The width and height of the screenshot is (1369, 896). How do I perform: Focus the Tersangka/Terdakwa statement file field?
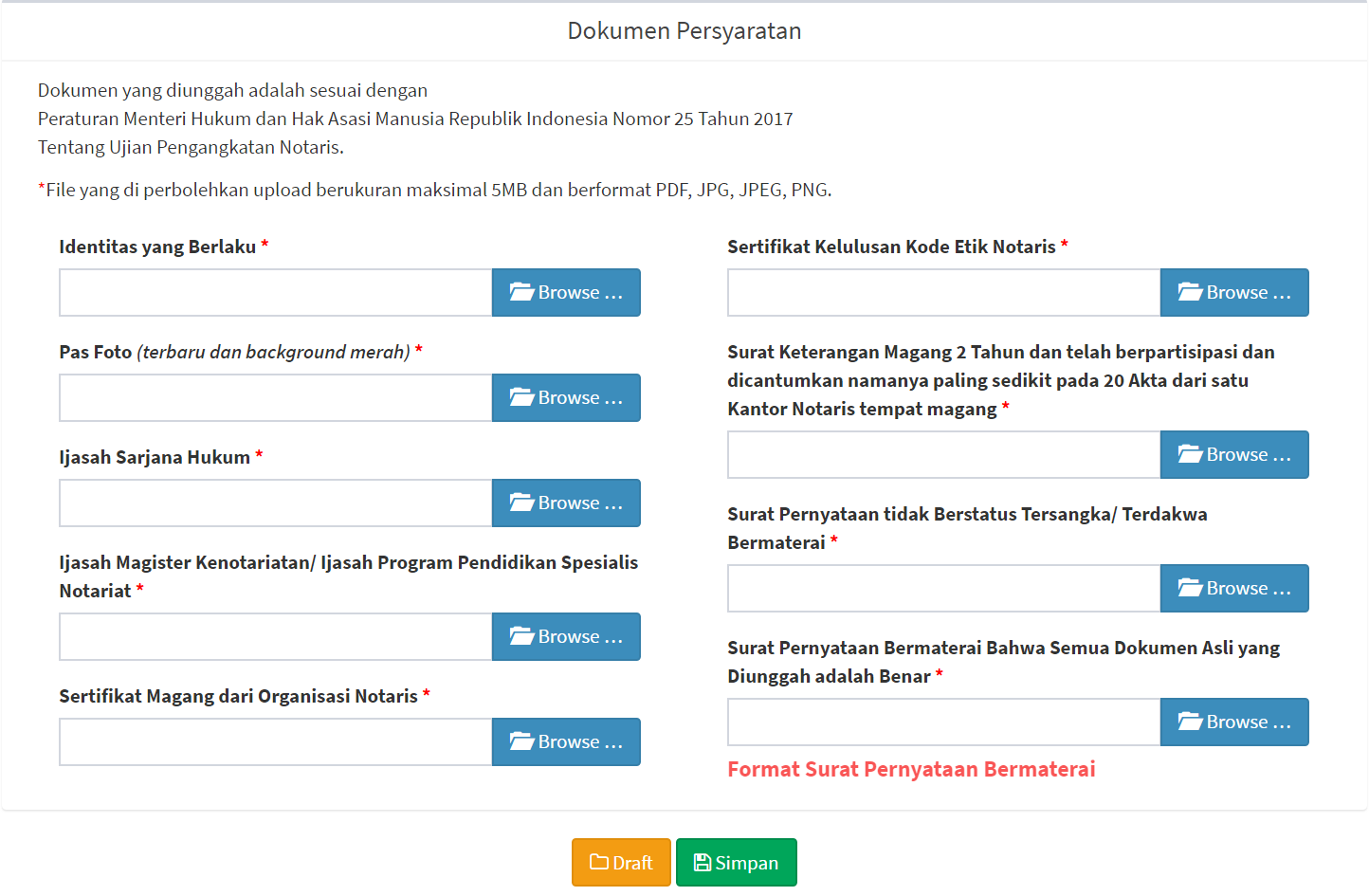pyautogui.click(x=943, y=588)
